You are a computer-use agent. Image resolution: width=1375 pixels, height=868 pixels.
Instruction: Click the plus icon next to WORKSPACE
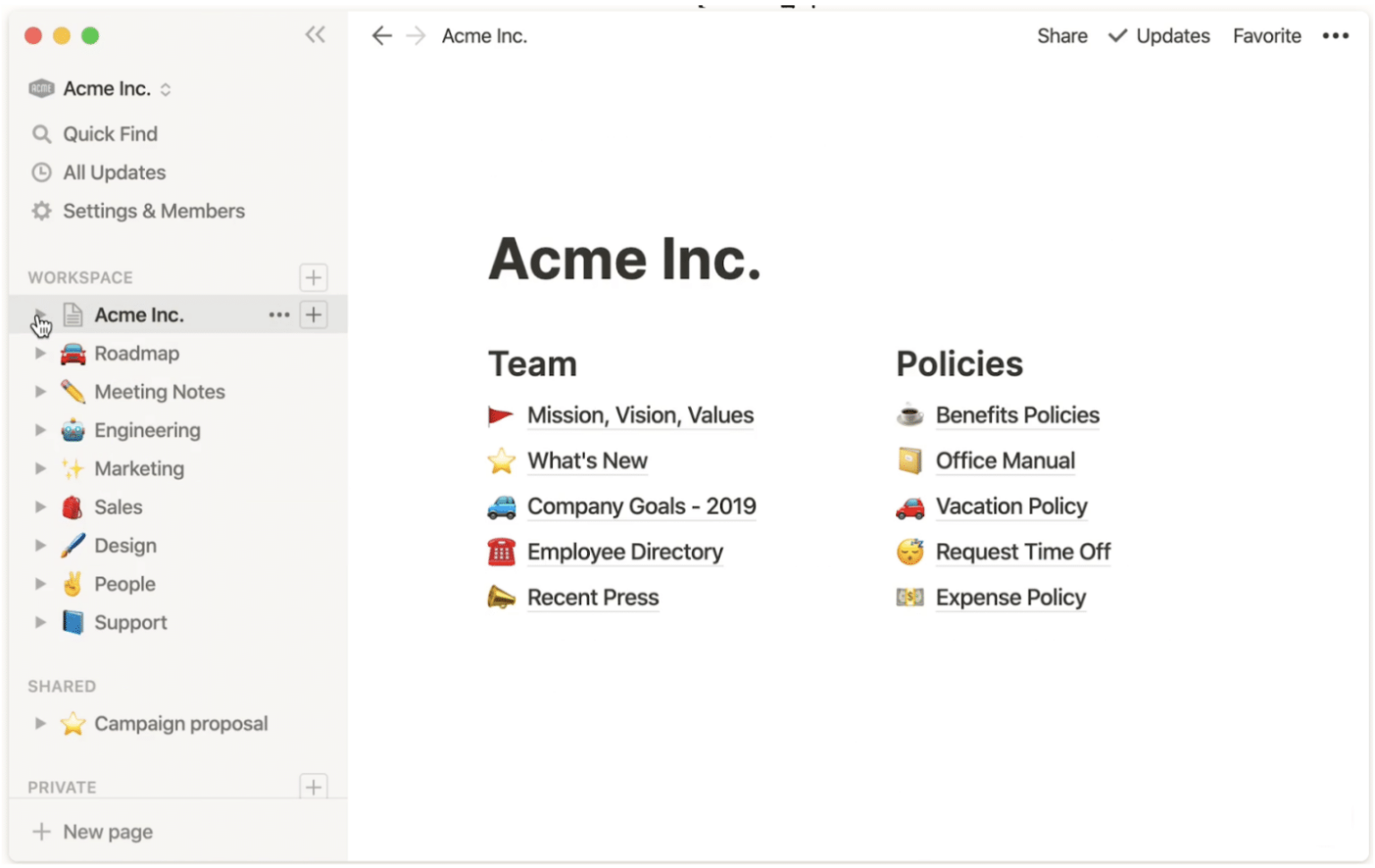(x=313, y=277)
